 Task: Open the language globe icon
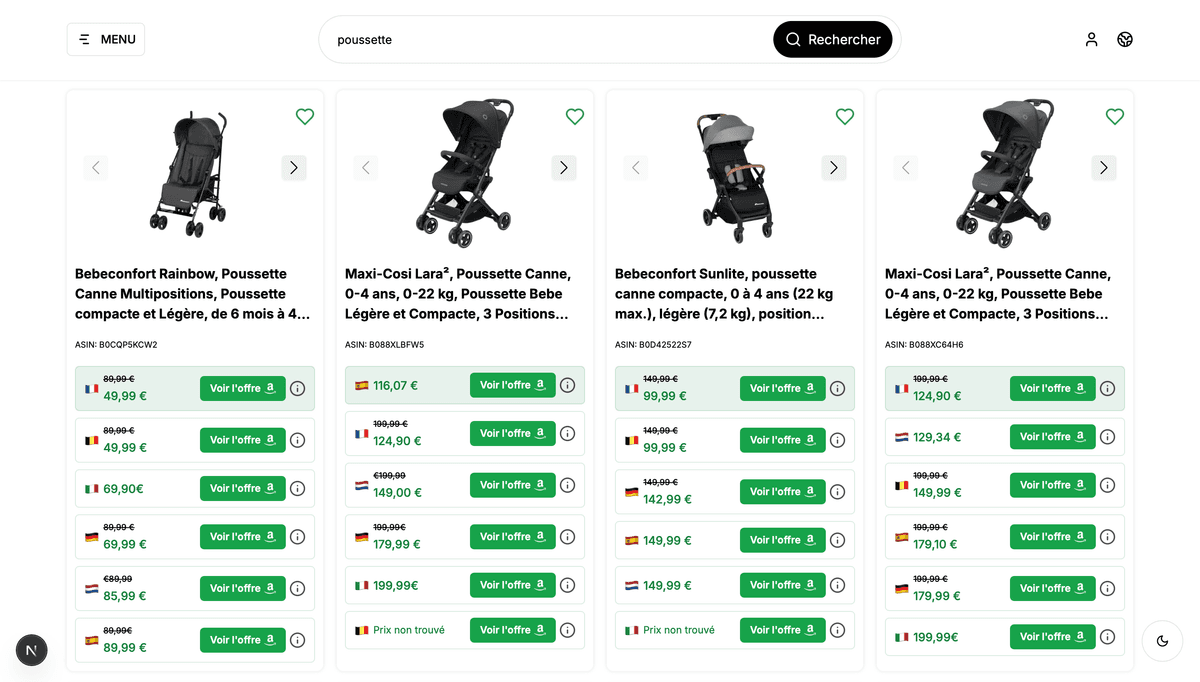1125,39
